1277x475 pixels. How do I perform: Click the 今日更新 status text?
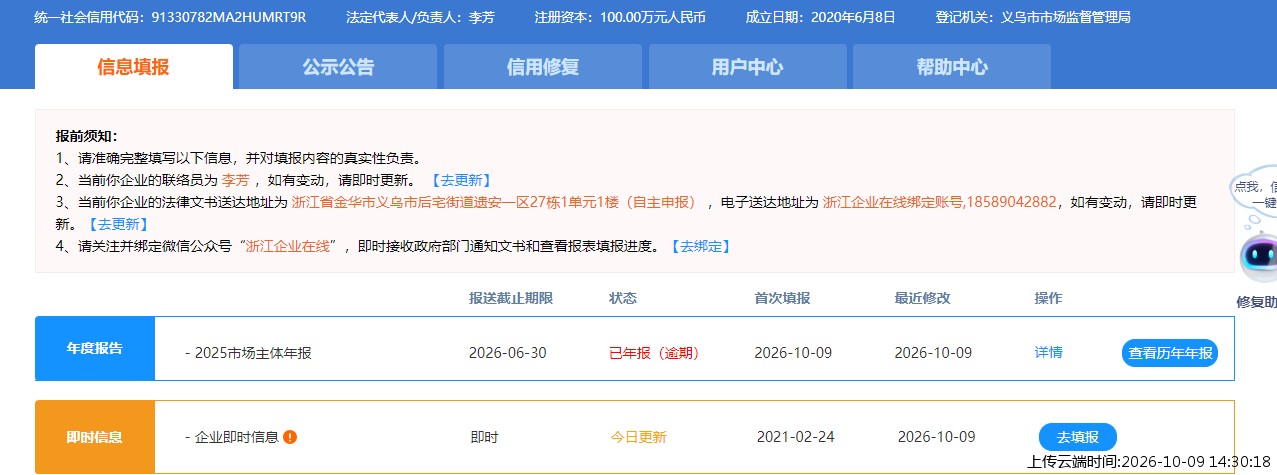tap(638, 437)
